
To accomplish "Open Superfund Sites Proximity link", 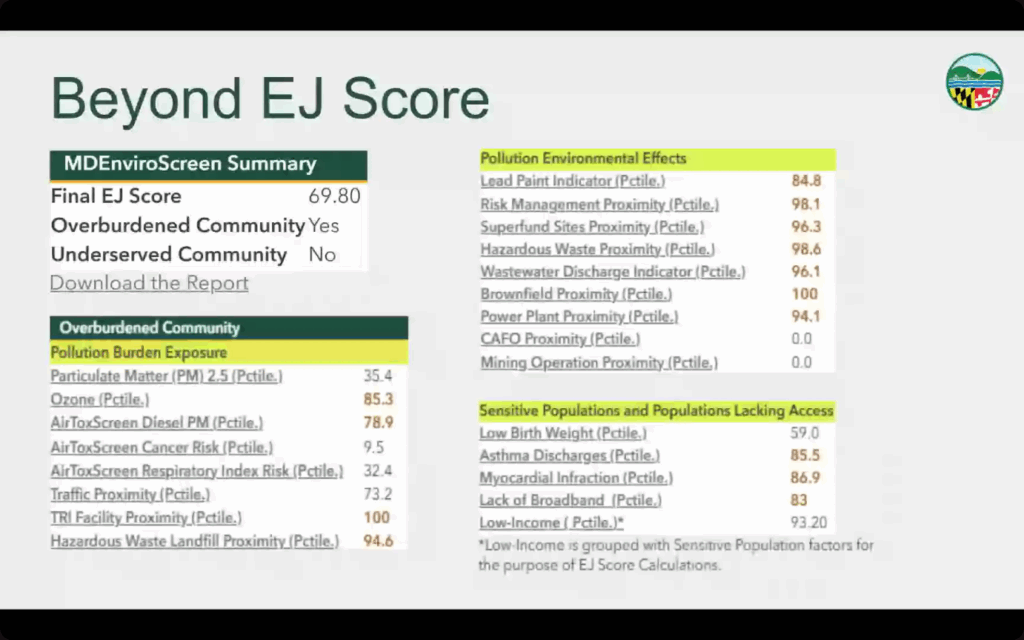I will pos(592,227).
